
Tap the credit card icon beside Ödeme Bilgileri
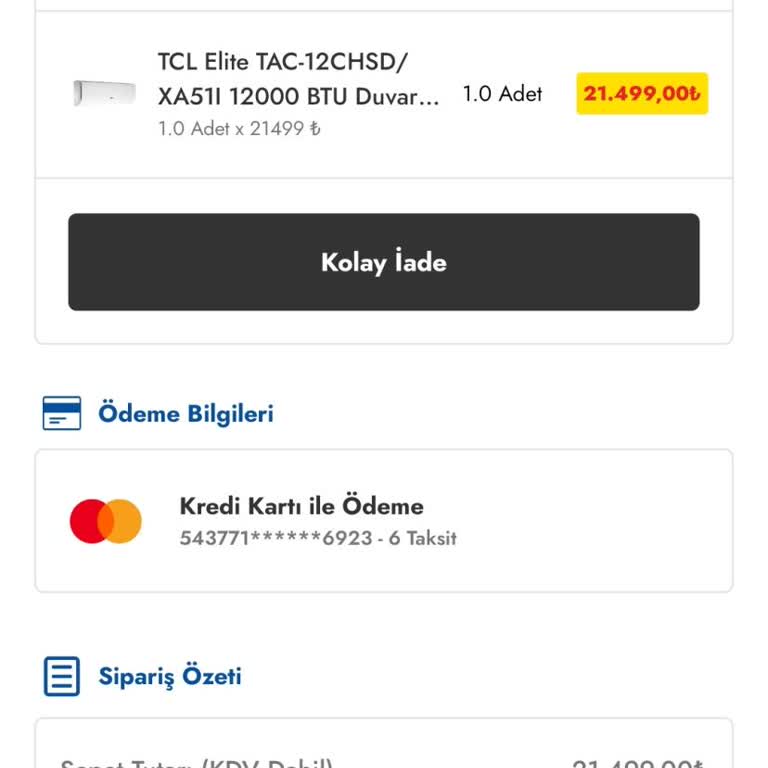(x=62, y=413)
